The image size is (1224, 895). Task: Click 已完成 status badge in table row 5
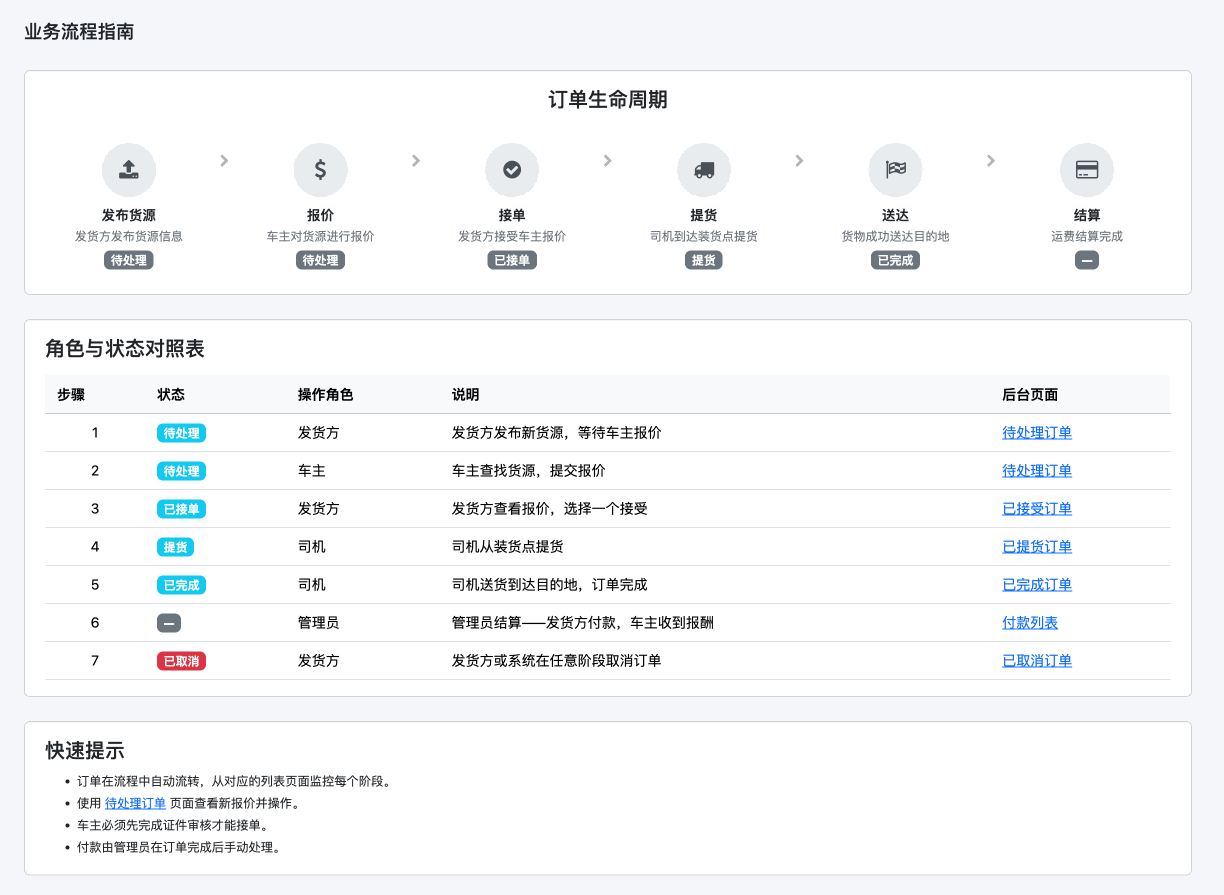[182, 585]
